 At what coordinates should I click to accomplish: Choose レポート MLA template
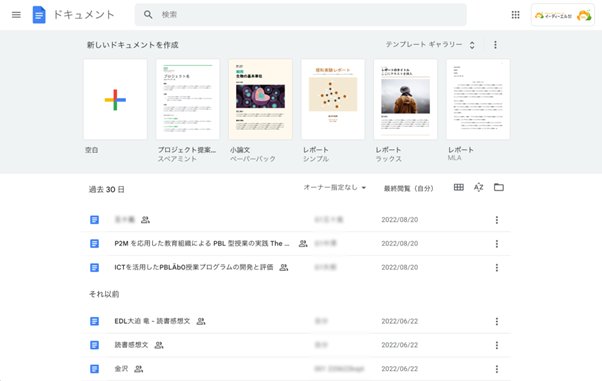478,99
